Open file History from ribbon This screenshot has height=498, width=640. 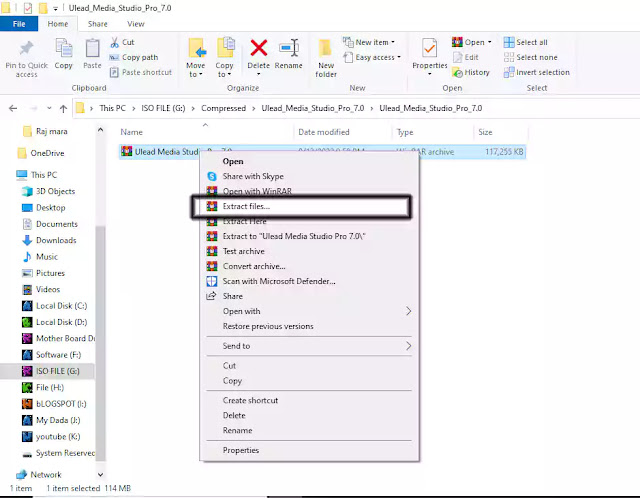[471, 72]
